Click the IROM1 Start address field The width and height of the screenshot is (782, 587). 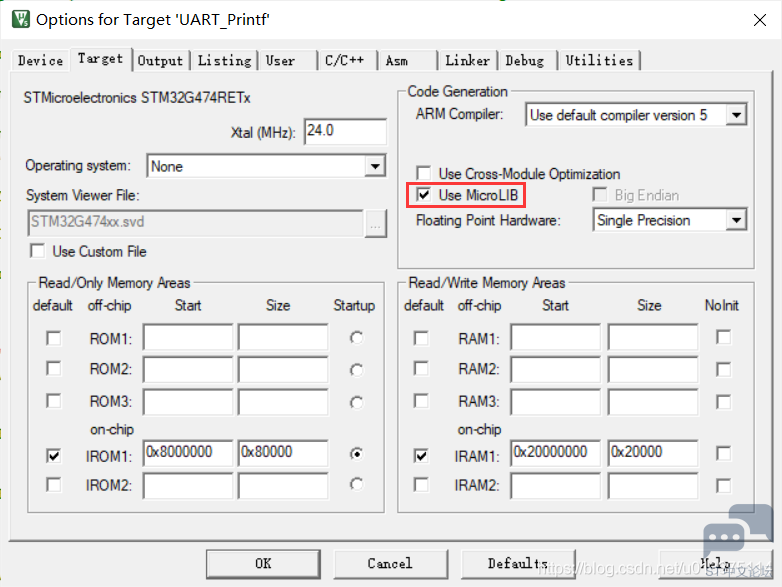[188, 453]
